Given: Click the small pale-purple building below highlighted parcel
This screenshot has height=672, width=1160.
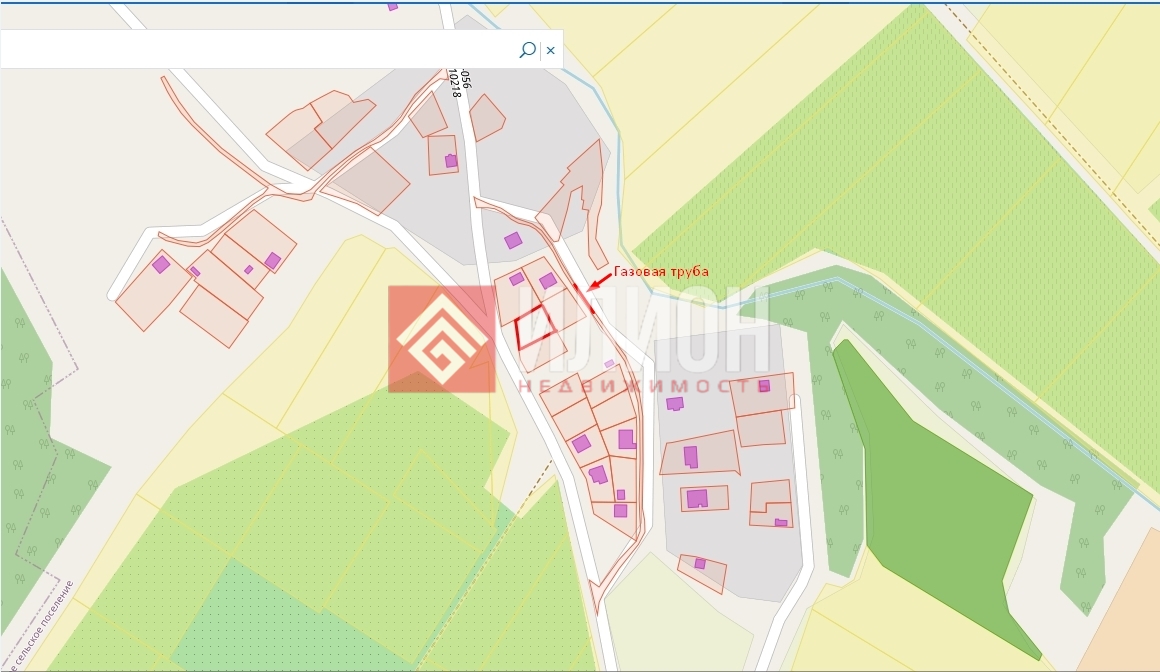Looking at the screenshot, I should coord(609,364).
